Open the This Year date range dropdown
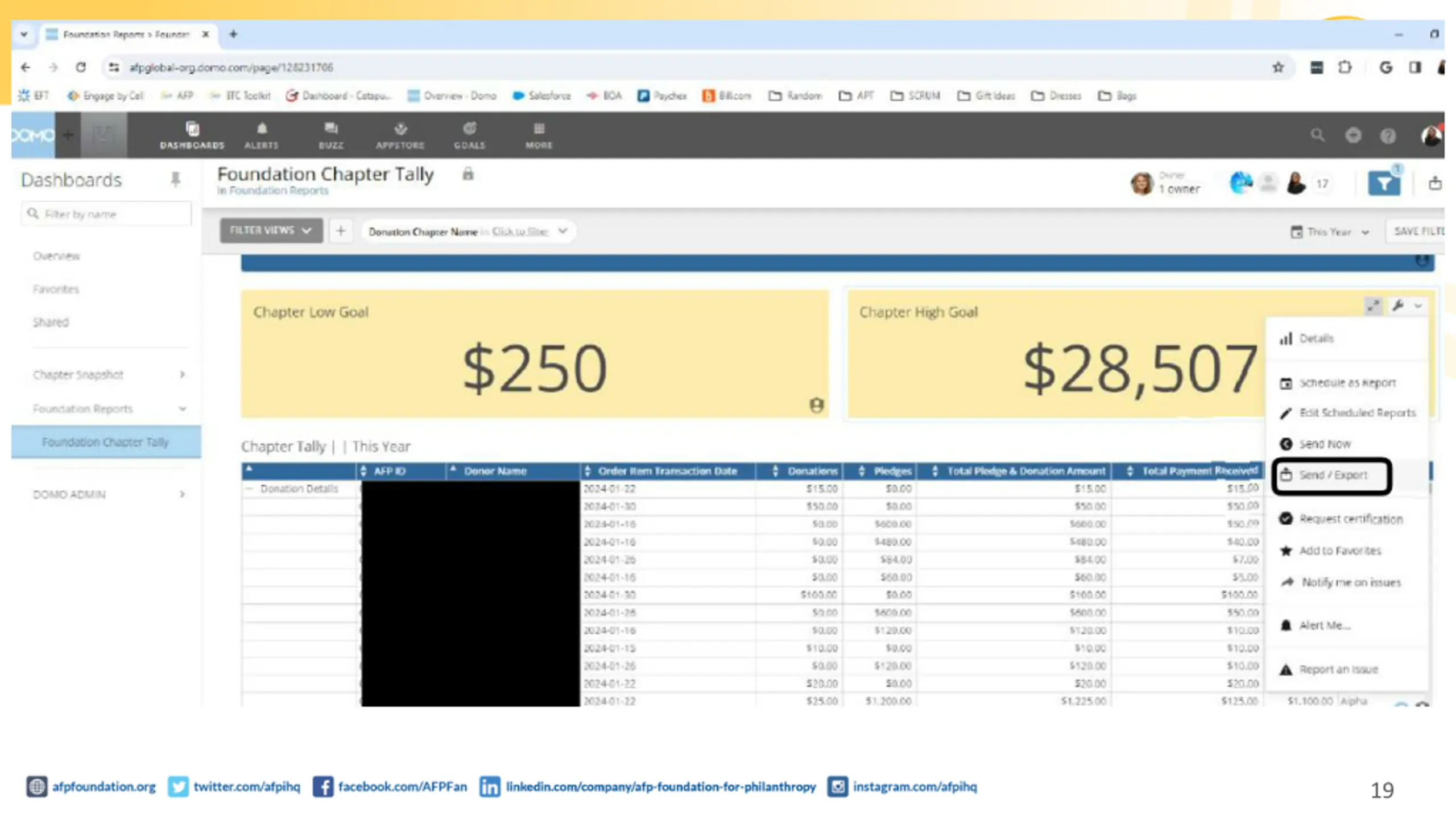 (x=1329, y=232)
